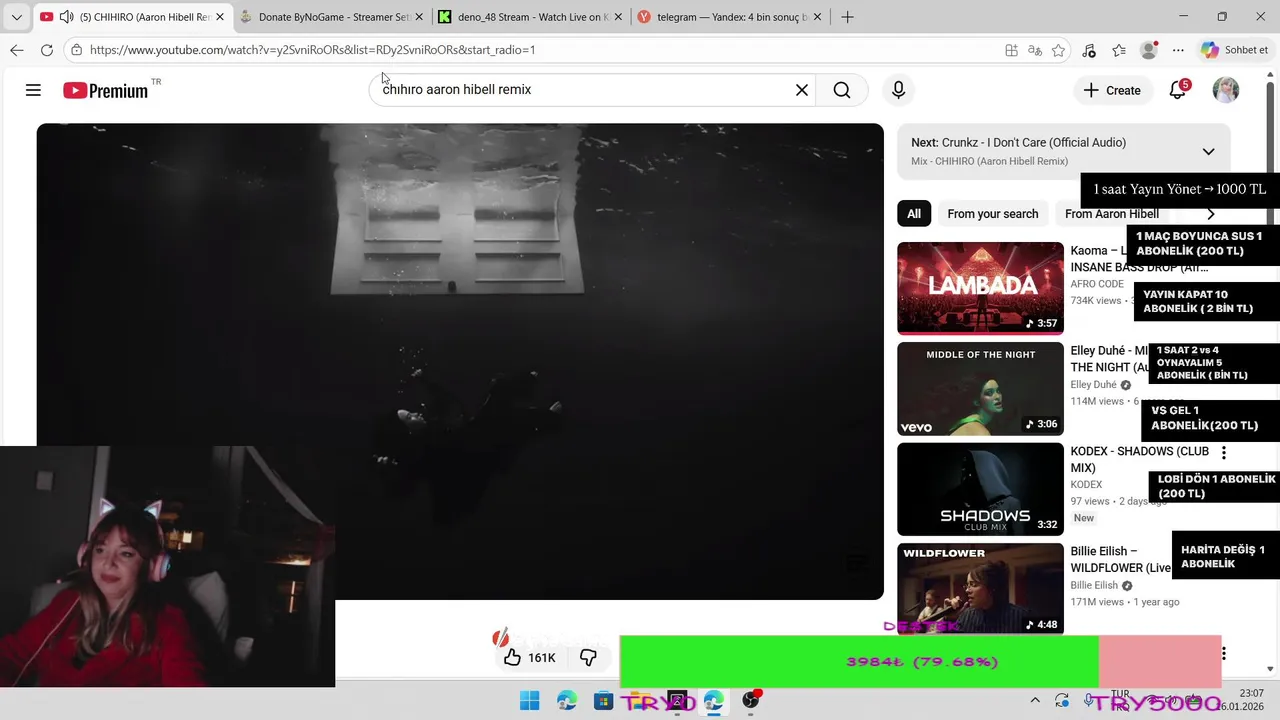Screen dimensions: 1280x720
Task: Open a new browser tab with plus
Action: click(x=847, y=17)
